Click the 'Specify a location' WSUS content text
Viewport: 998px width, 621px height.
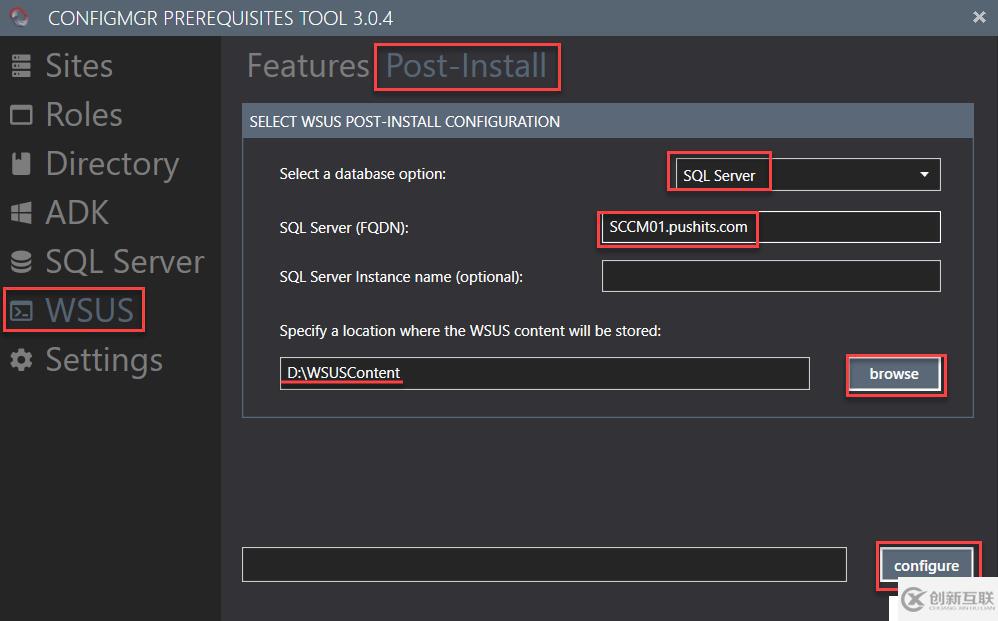(x=470, y=331)
